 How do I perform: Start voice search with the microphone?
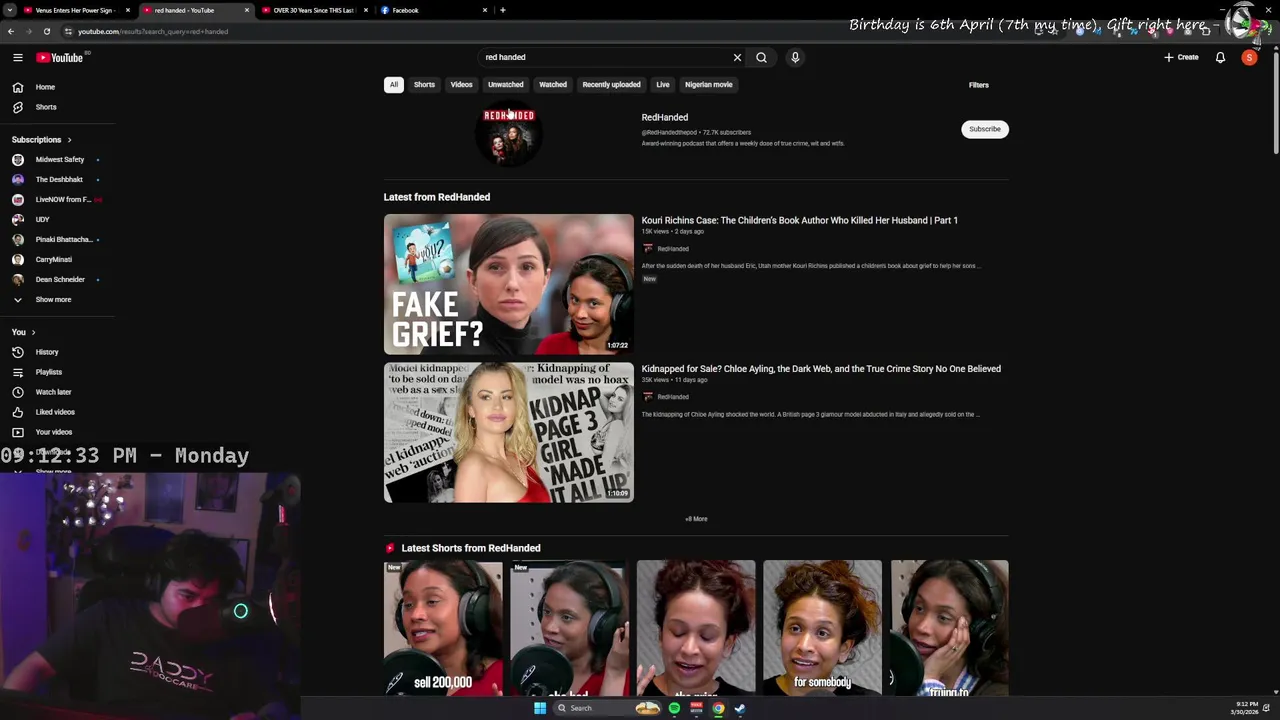795,57
